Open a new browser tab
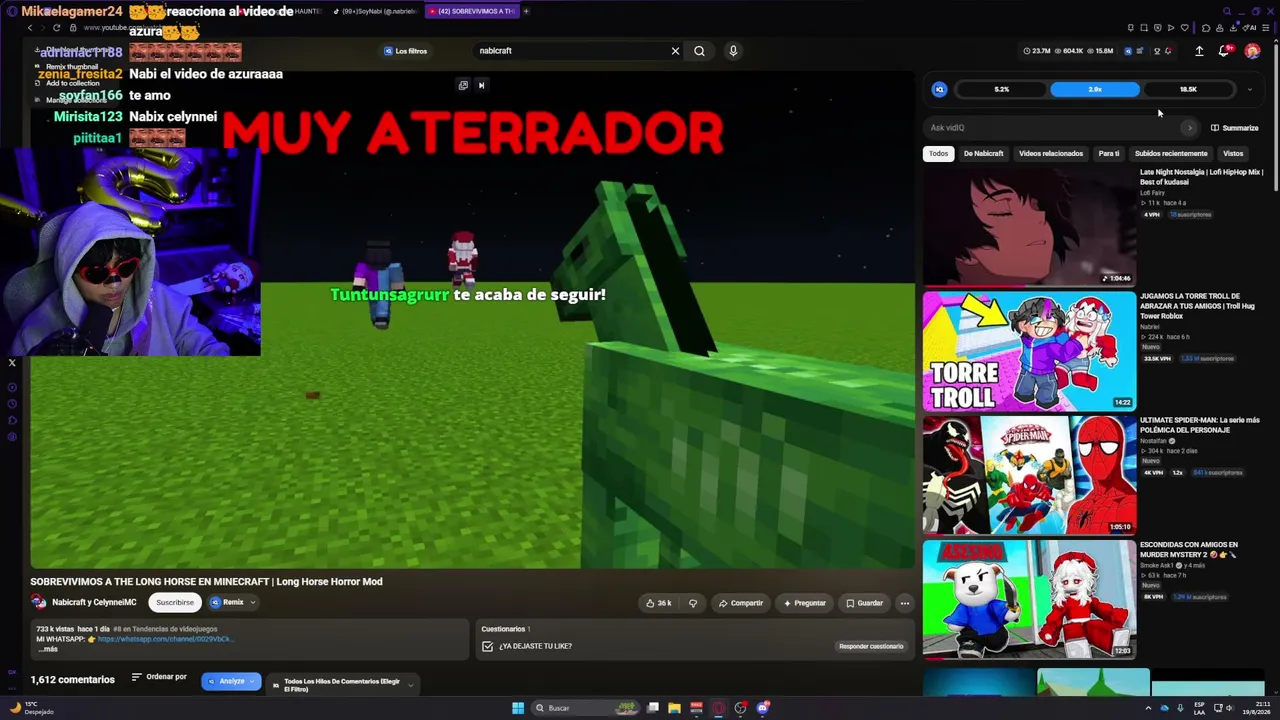1280x720 pixels. pyautogui.click(x=526, y=11)
